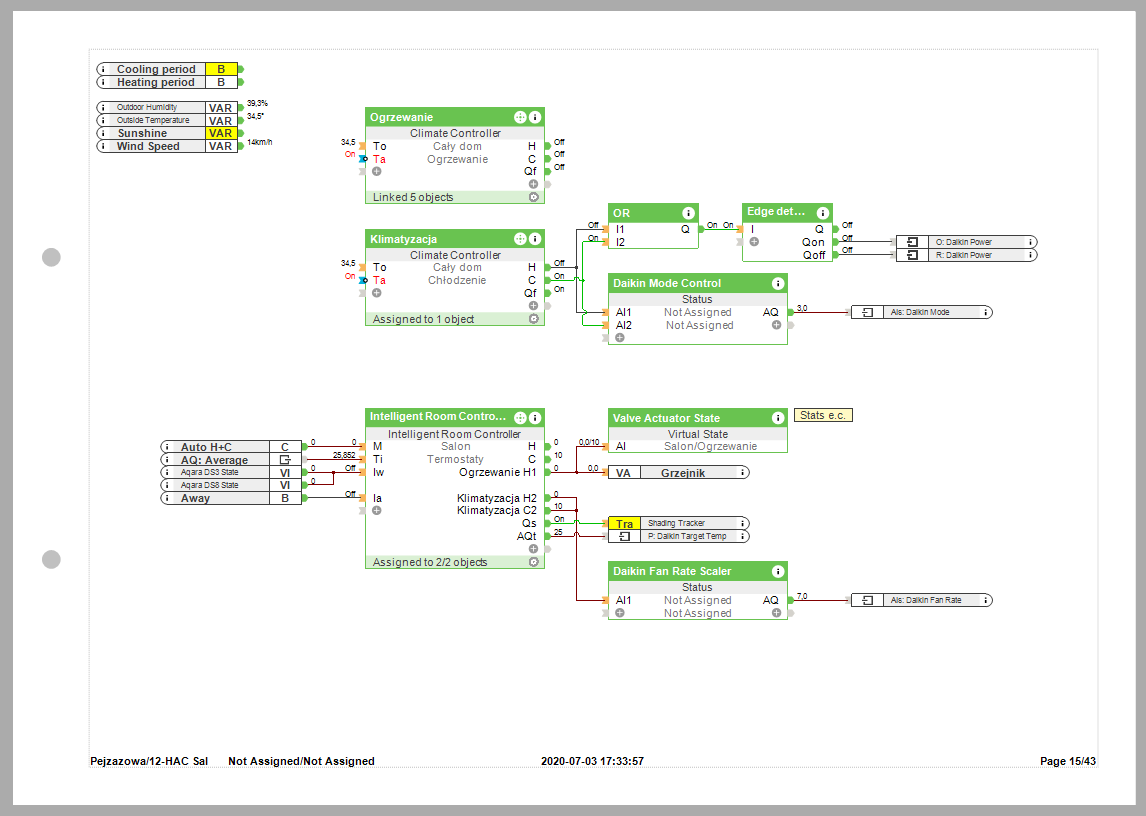Click Linked 5 objects text
Viewport: 1146px width, 816px height.
pyautogui.click(x=413, y=197)
